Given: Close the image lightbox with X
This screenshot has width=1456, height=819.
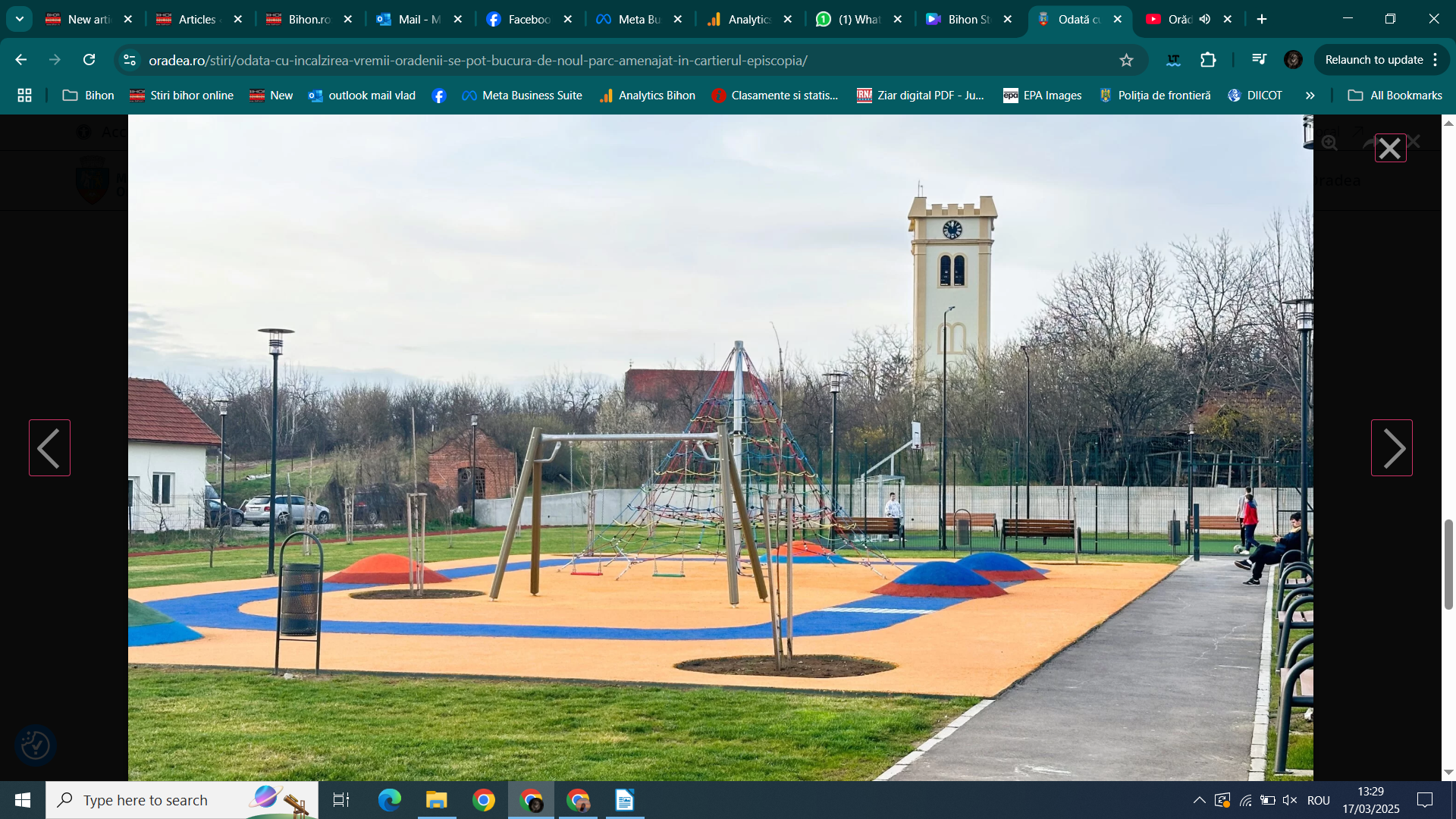Looking at the screenshot, I should click(1390, 149).
